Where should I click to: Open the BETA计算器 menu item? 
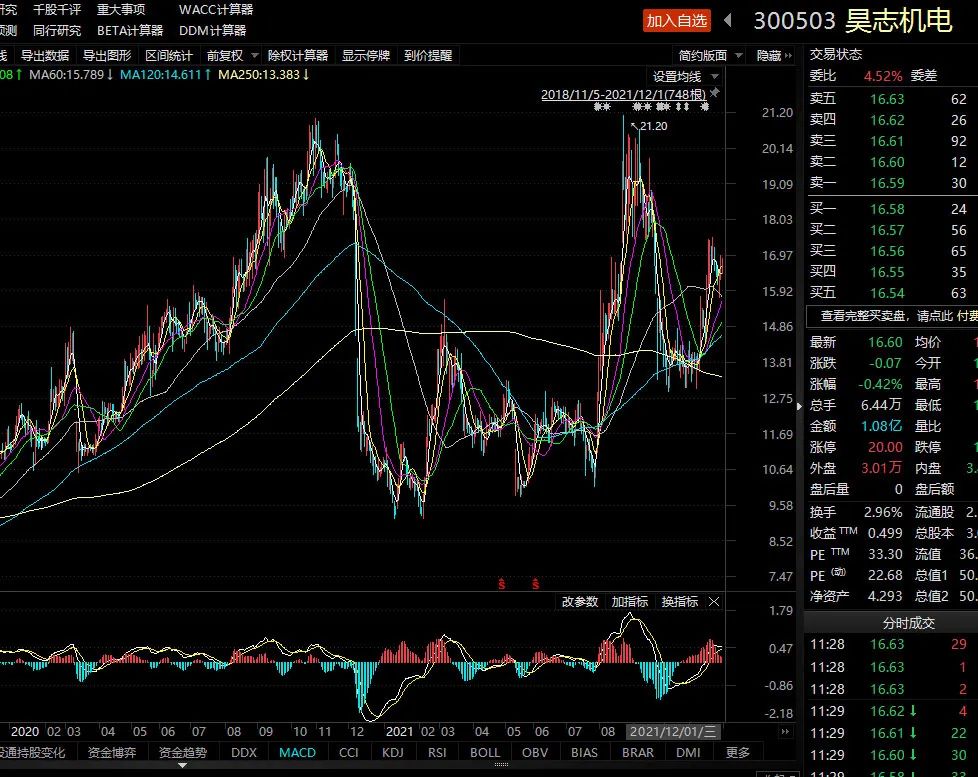tap(130, 30)
